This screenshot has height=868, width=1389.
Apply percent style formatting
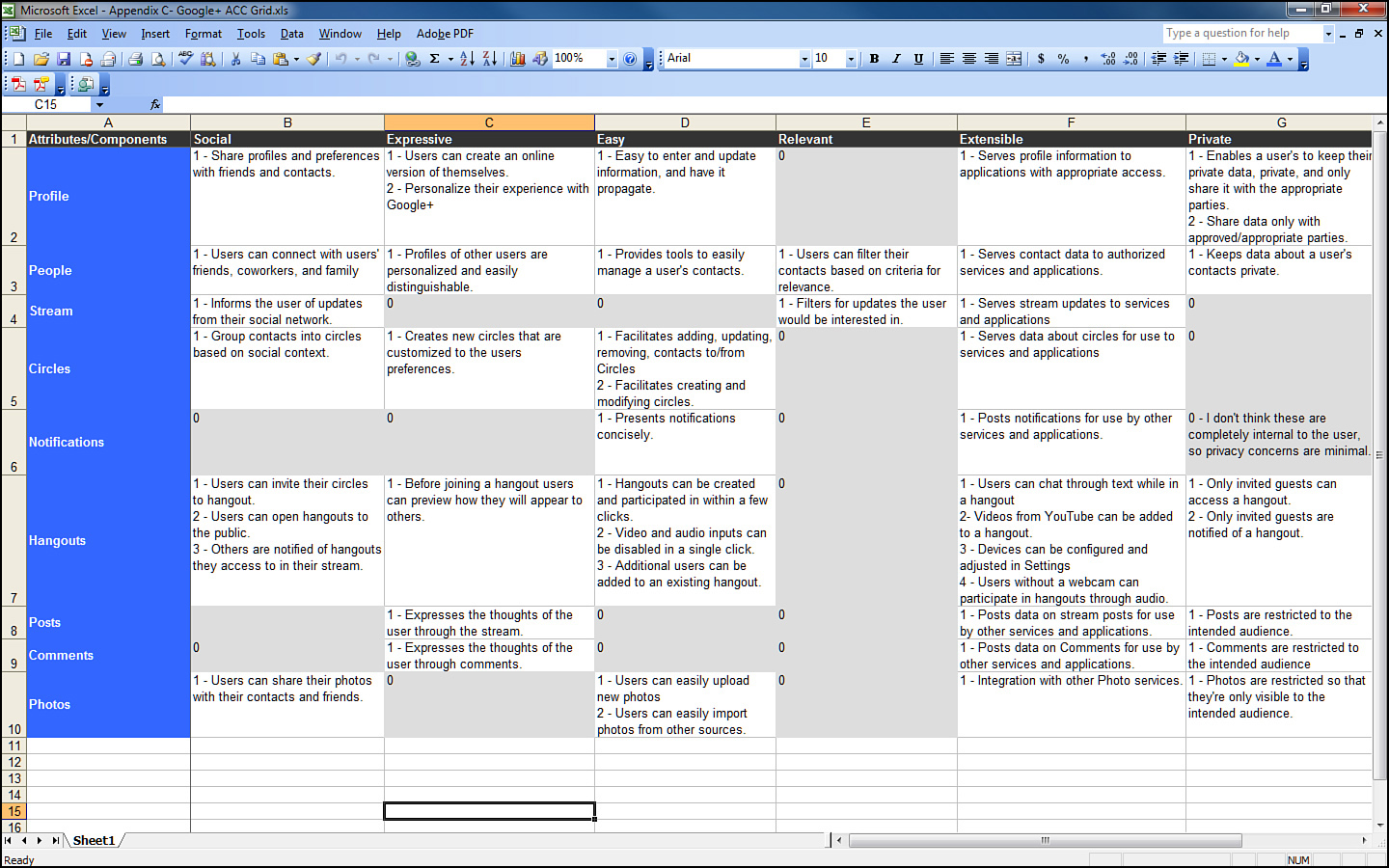1063,59
